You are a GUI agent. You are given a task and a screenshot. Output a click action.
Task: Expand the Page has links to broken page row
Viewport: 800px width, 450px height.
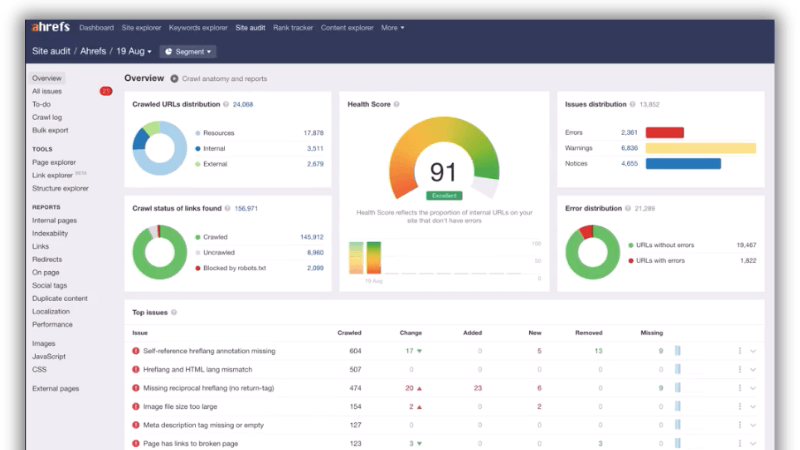tap(753, 444)
